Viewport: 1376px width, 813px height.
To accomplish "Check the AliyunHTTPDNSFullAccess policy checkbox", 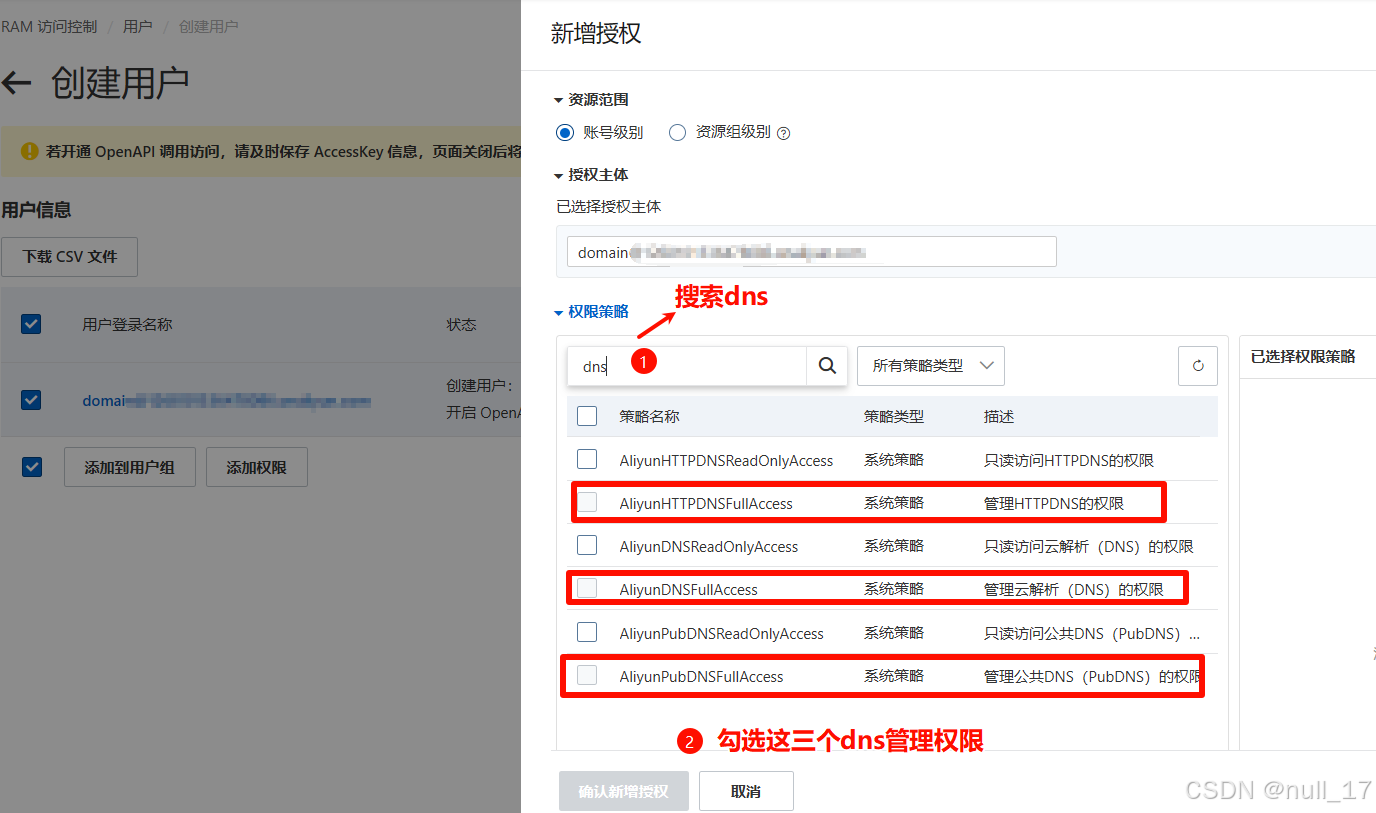I will coord(587,502).
